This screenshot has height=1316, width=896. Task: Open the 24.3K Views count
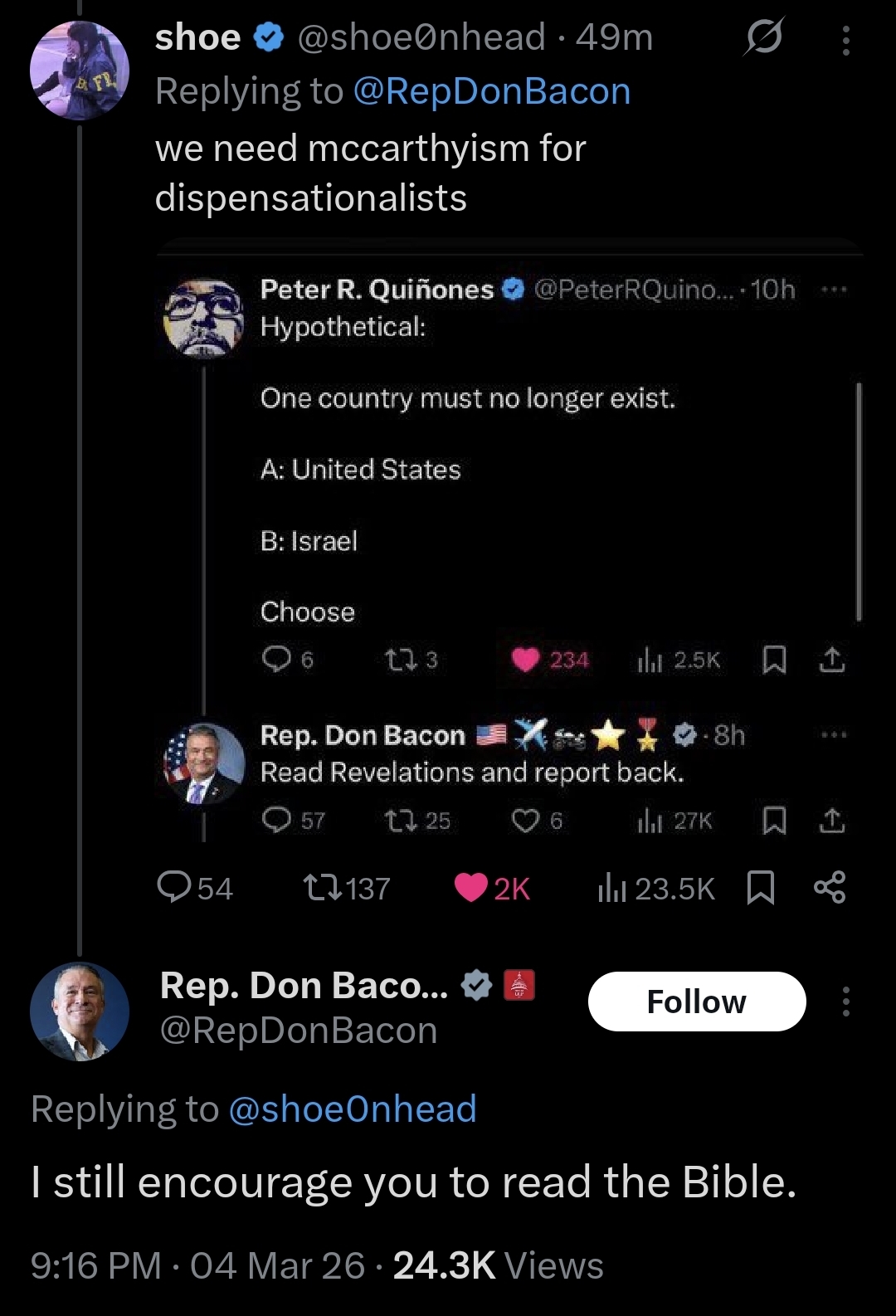[498, 1266]
